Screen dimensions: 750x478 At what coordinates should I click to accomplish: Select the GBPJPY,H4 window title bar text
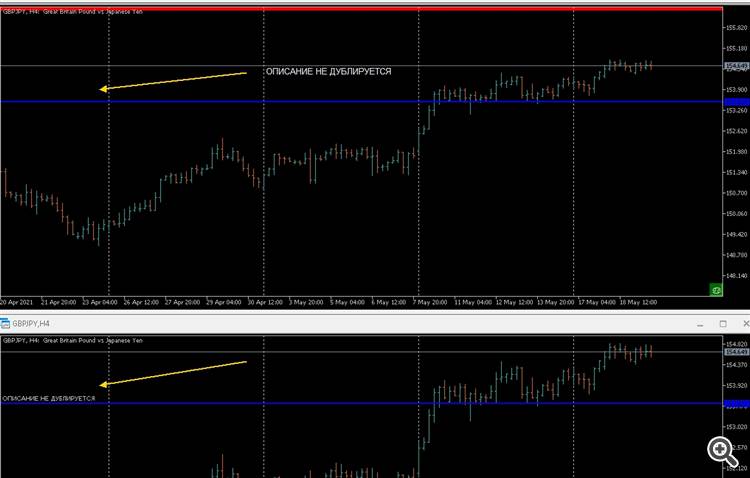(x=31, y=324)
